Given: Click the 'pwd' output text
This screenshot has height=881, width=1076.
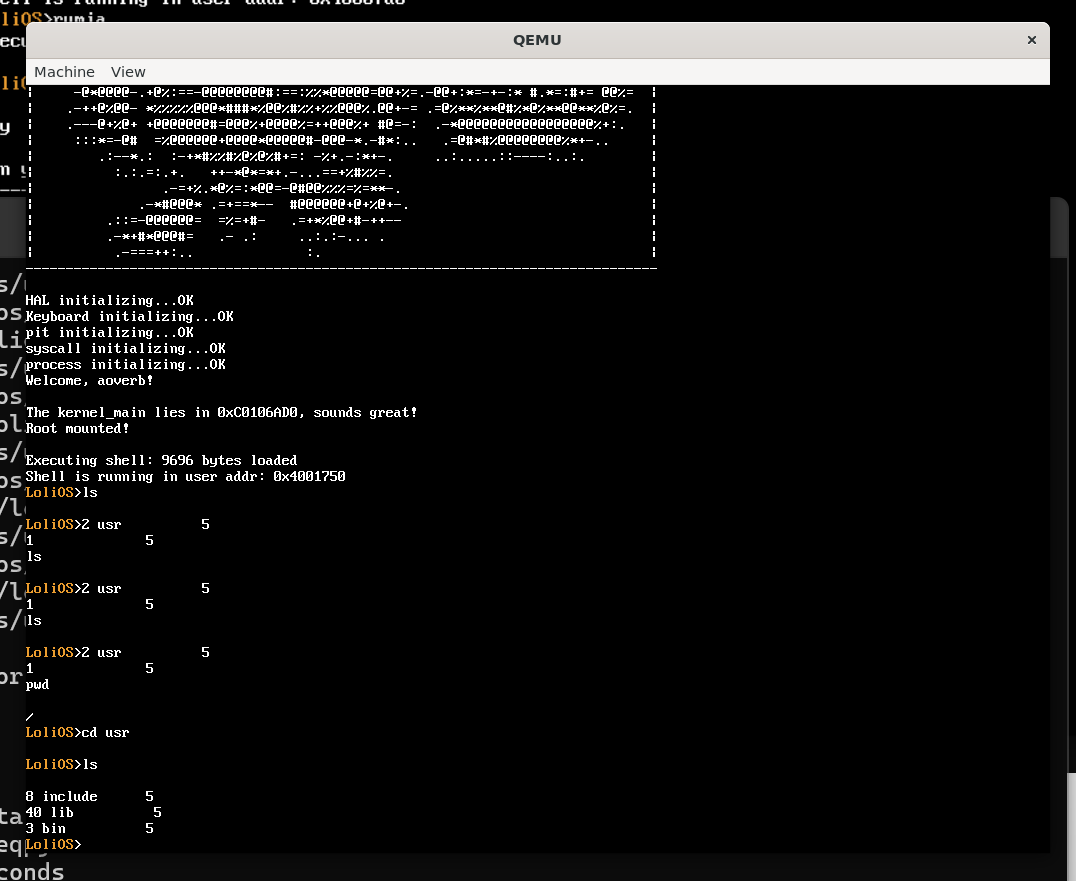Looking at the screenshot, I should coord(37,684).
